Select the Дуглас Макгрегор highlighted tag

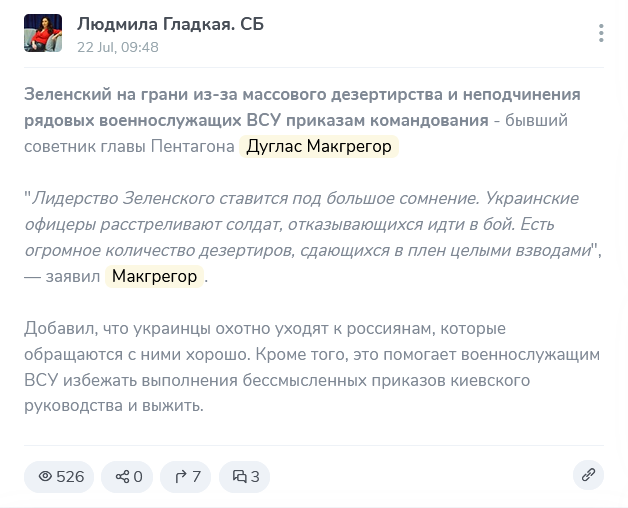(x=320, y=146)
